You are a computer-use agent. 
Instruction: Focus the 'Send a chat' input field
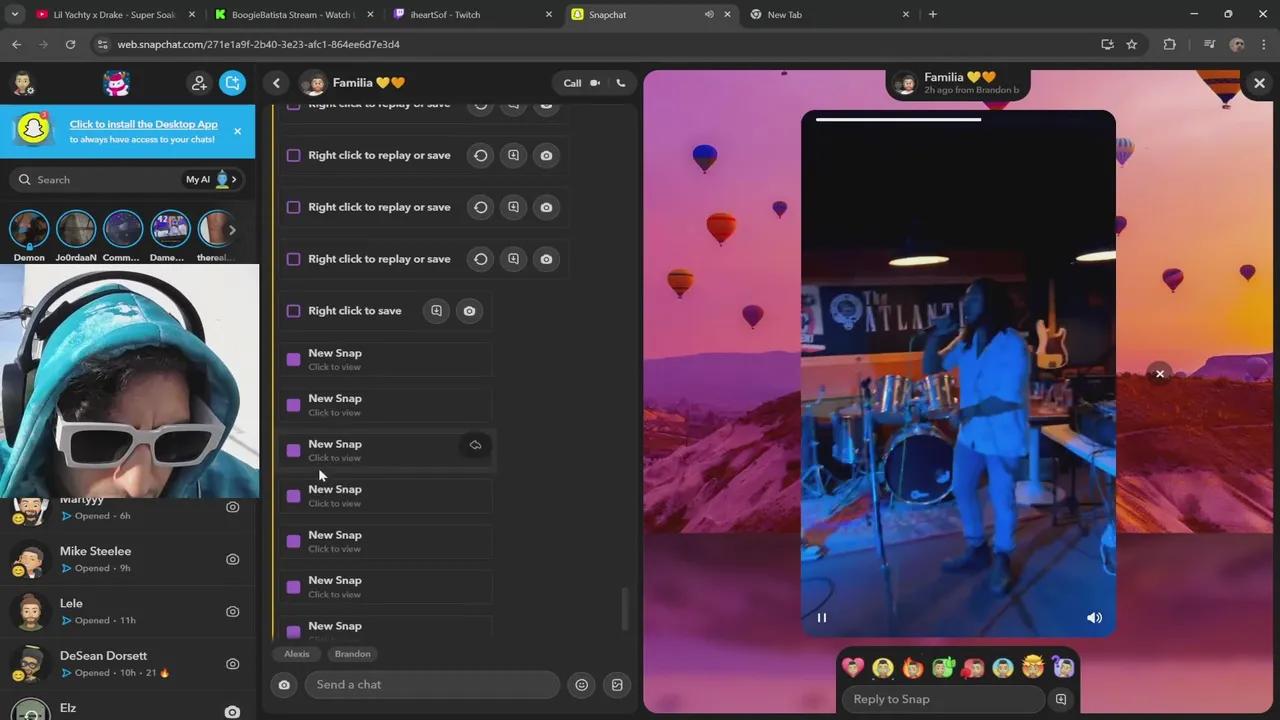[432, 685]
